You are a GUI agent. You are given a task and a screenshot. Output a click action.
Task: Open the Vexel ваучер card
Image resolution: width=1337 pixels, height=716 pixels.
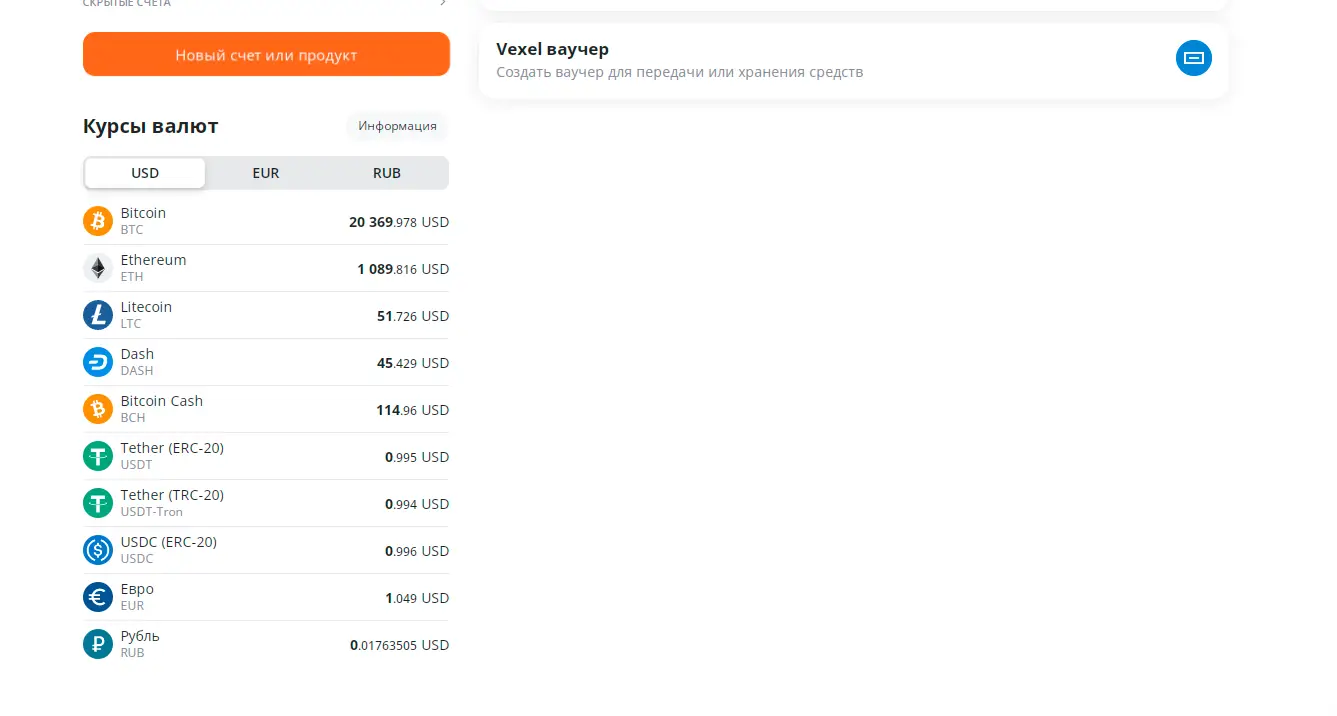pyautogui.click(x=853, y=60)
